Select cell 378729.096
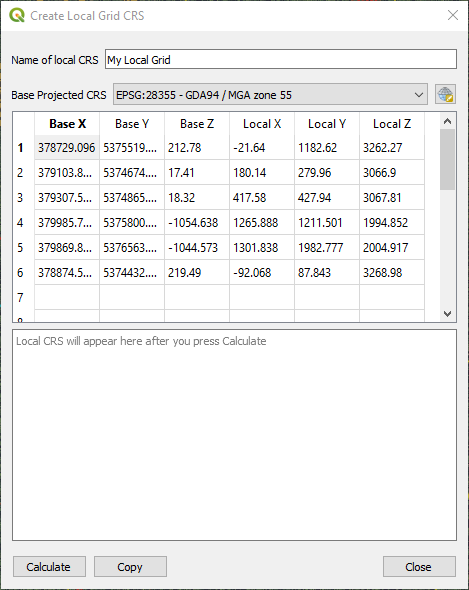Screen dimensions: 469x590 point(67,148)
